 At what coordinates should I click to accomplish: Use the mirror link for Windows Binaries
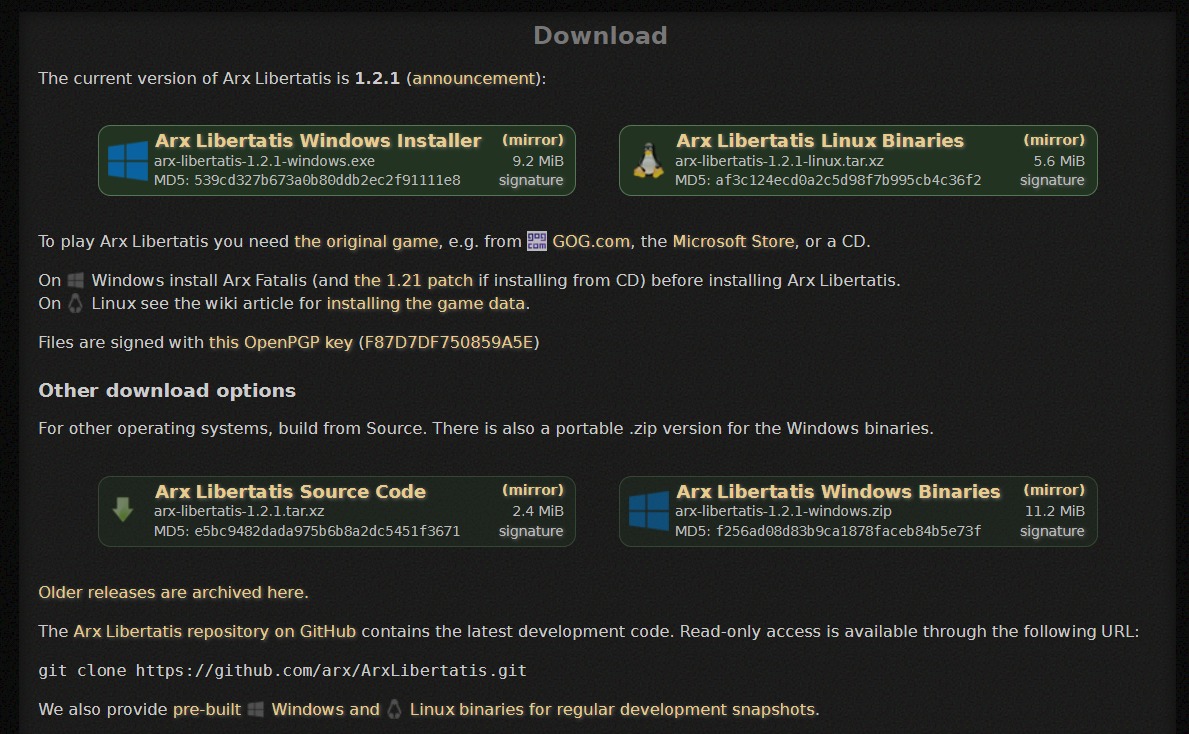(x=1054, y=491)
